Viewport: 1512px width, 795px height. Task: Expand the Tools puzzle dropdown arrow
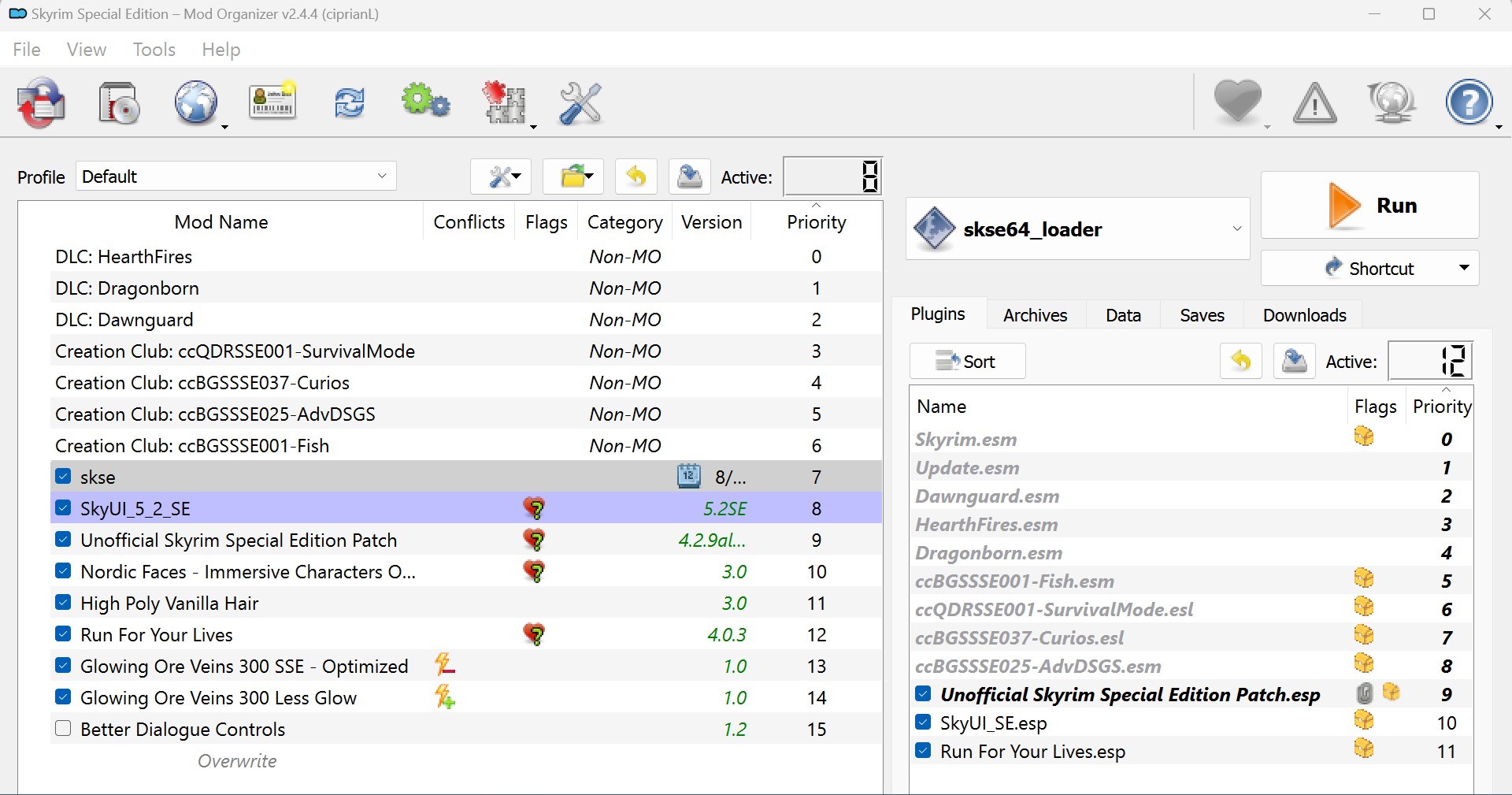point(533,127)
